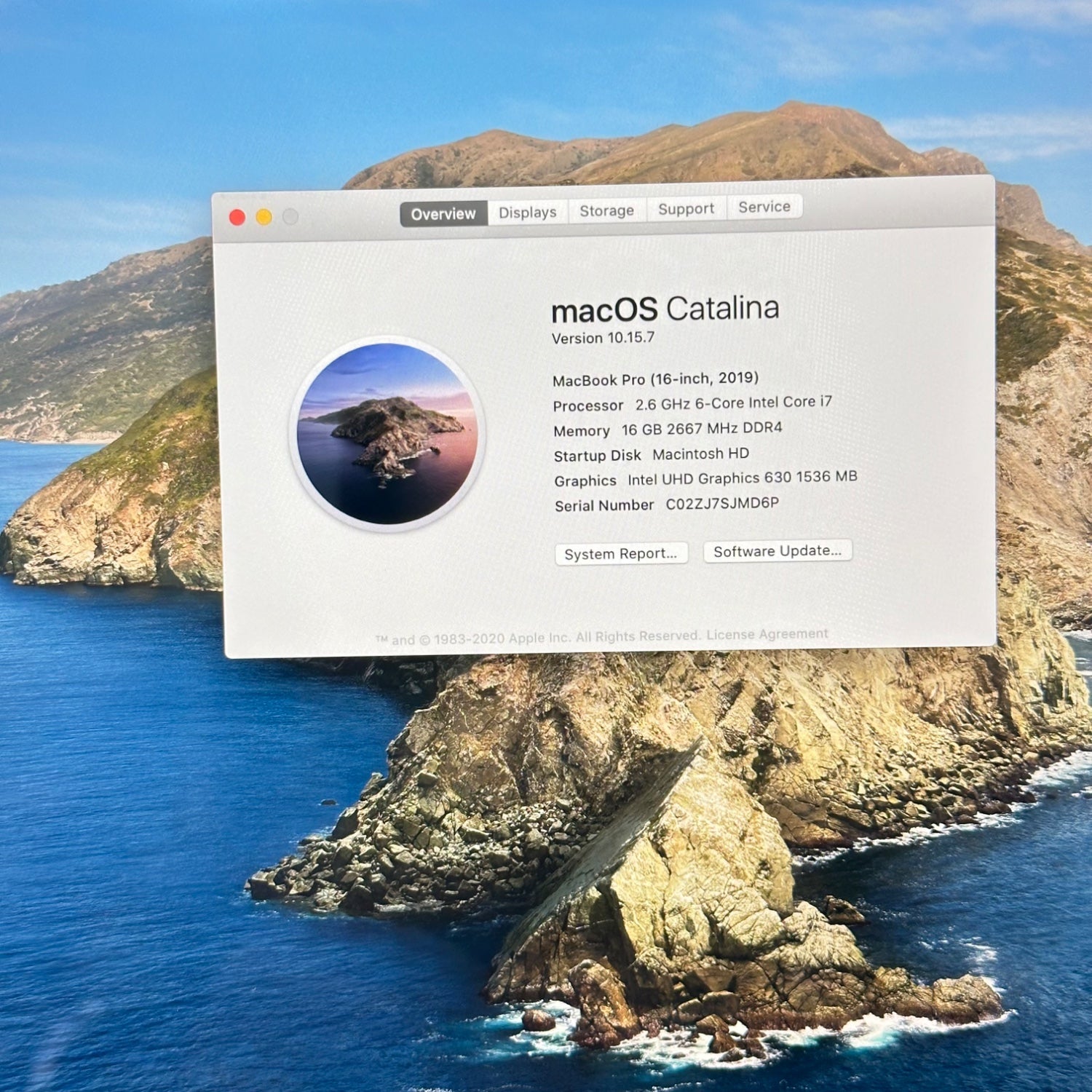
Task: Click the startup disk value Macintosh HD
Action: pos(700,454)
